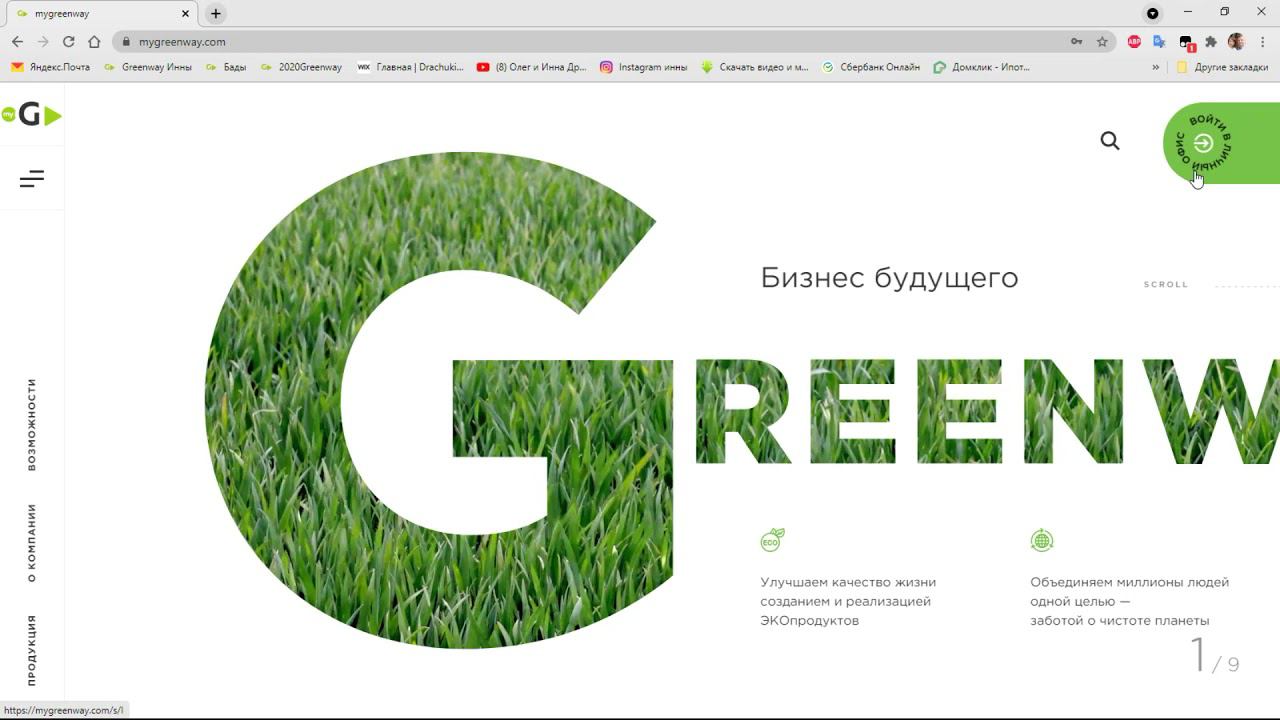Screen dimensions: 1280x720
Task: Open the ПРОДУКЦИЯ vertical sidebar link
Action: 32,650
